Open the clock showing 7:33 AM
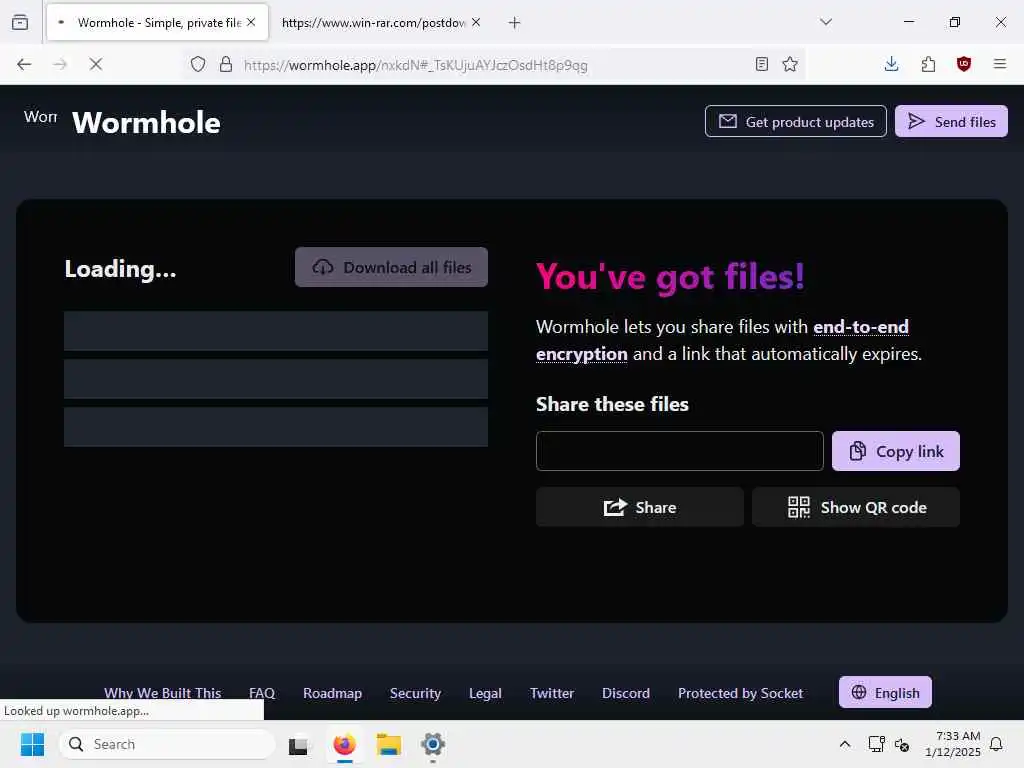Screen dimensions: 1024x768 [953, 744]
